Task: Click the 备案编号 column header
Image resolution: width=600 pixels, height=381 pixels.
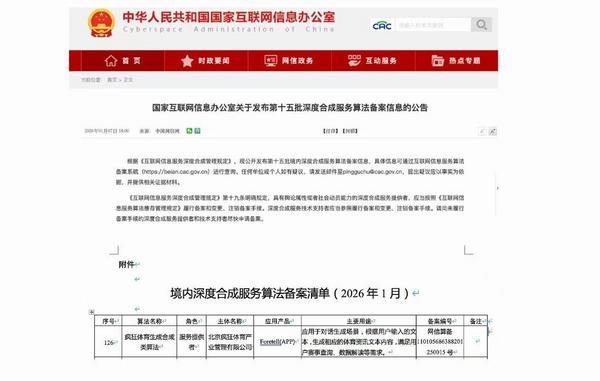Action: (x=440, y=321)
